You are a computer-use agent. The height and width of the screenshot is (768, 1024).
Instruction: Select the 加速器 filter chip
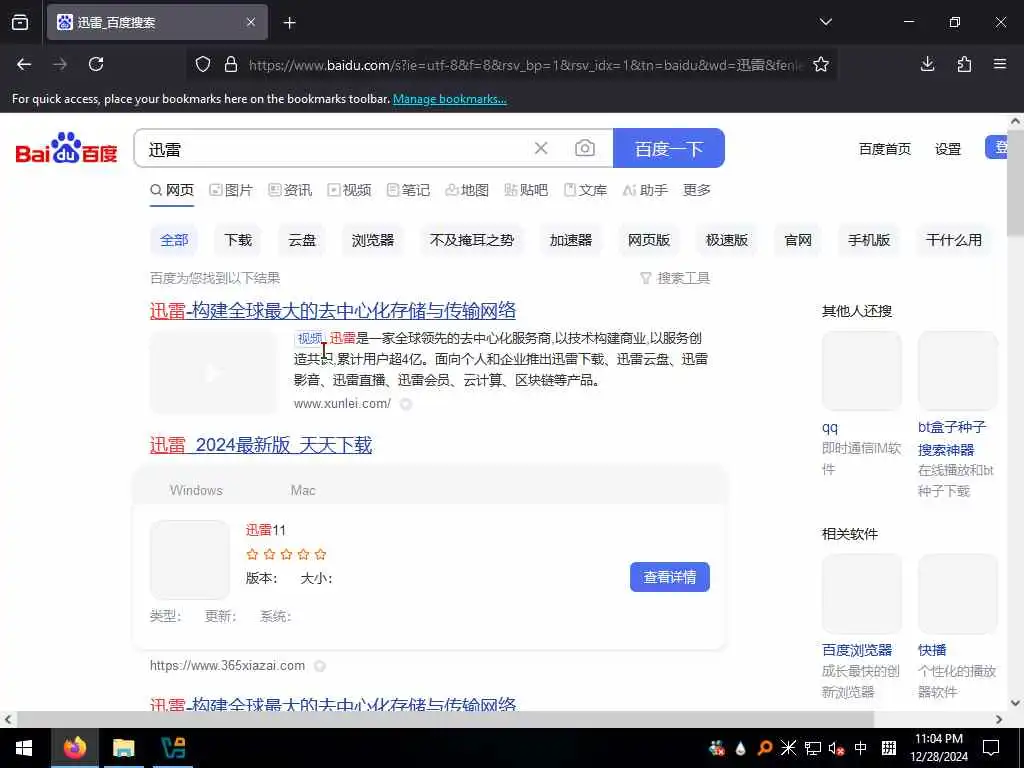coord(571,240)
